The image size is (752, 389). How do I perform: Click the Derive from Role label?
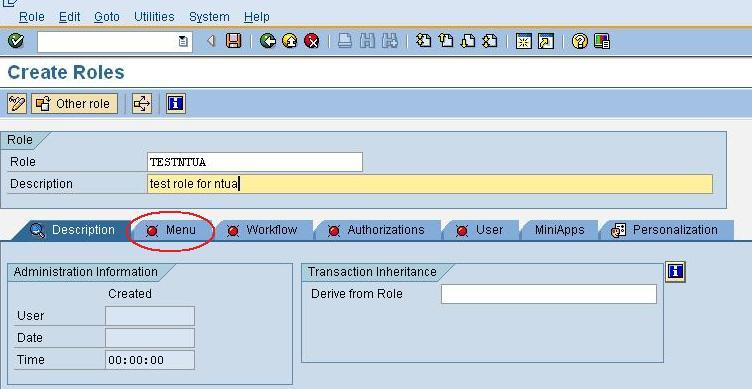coord(356,294)
